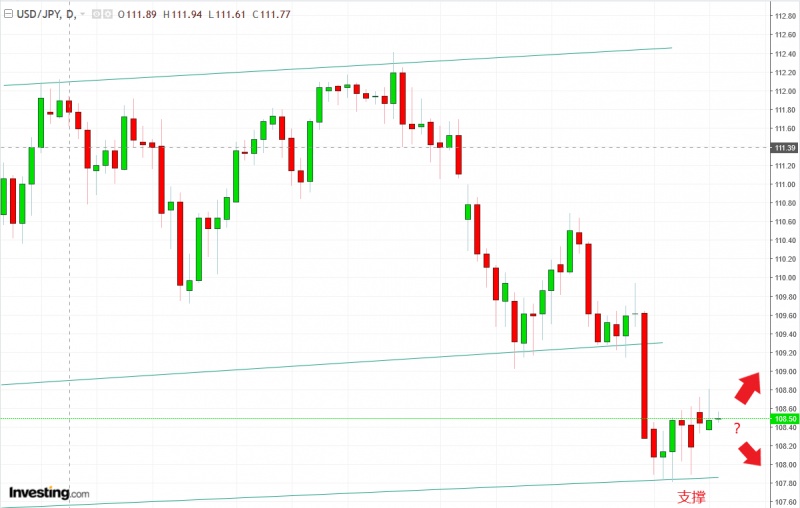Open the Investing.com logo link
Image resolution: width=800 pixels, height=508 pixels.
pyautogui.click(x=48, y=493)
